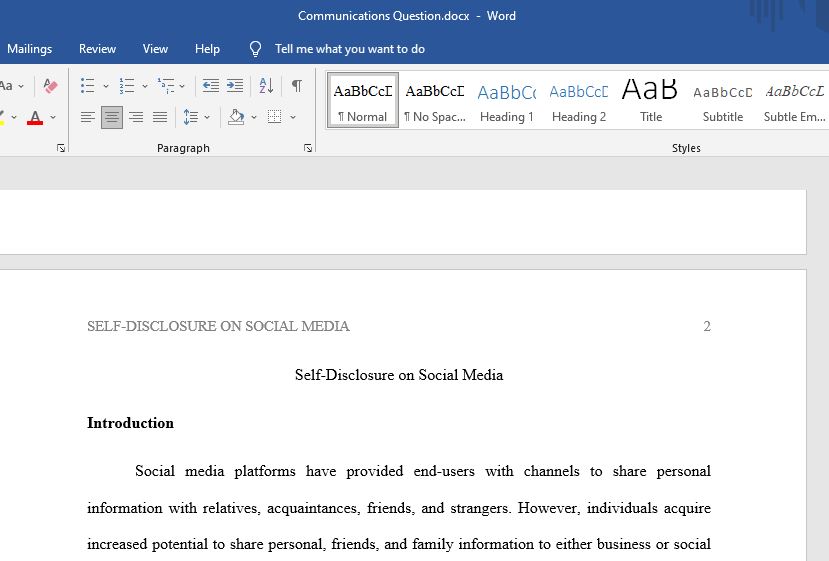Click the Borders icon
The width and height of the screenshot is (829, 561).
pos(274,117)
